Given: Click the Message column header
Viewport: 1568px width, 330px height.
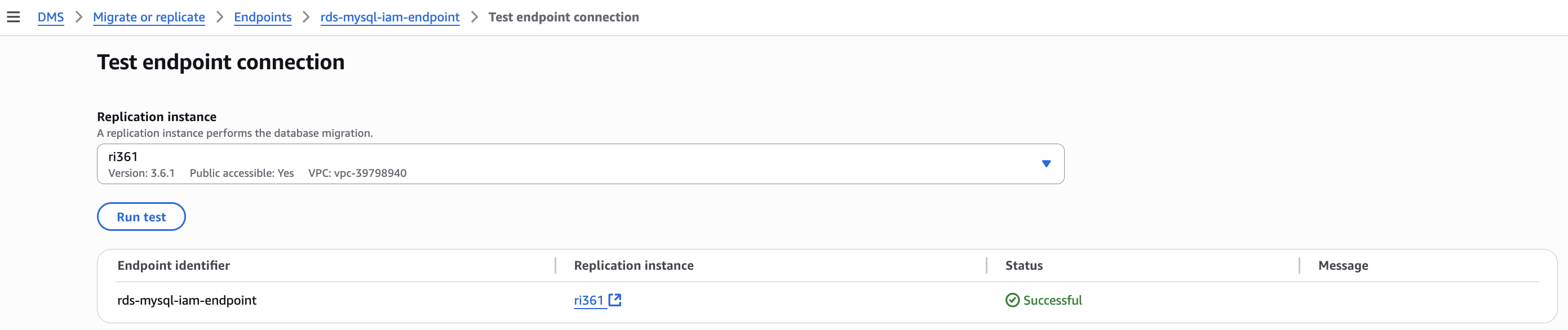Looking at the screenshot, I should pyautogui.click(x=1343, y=266).
